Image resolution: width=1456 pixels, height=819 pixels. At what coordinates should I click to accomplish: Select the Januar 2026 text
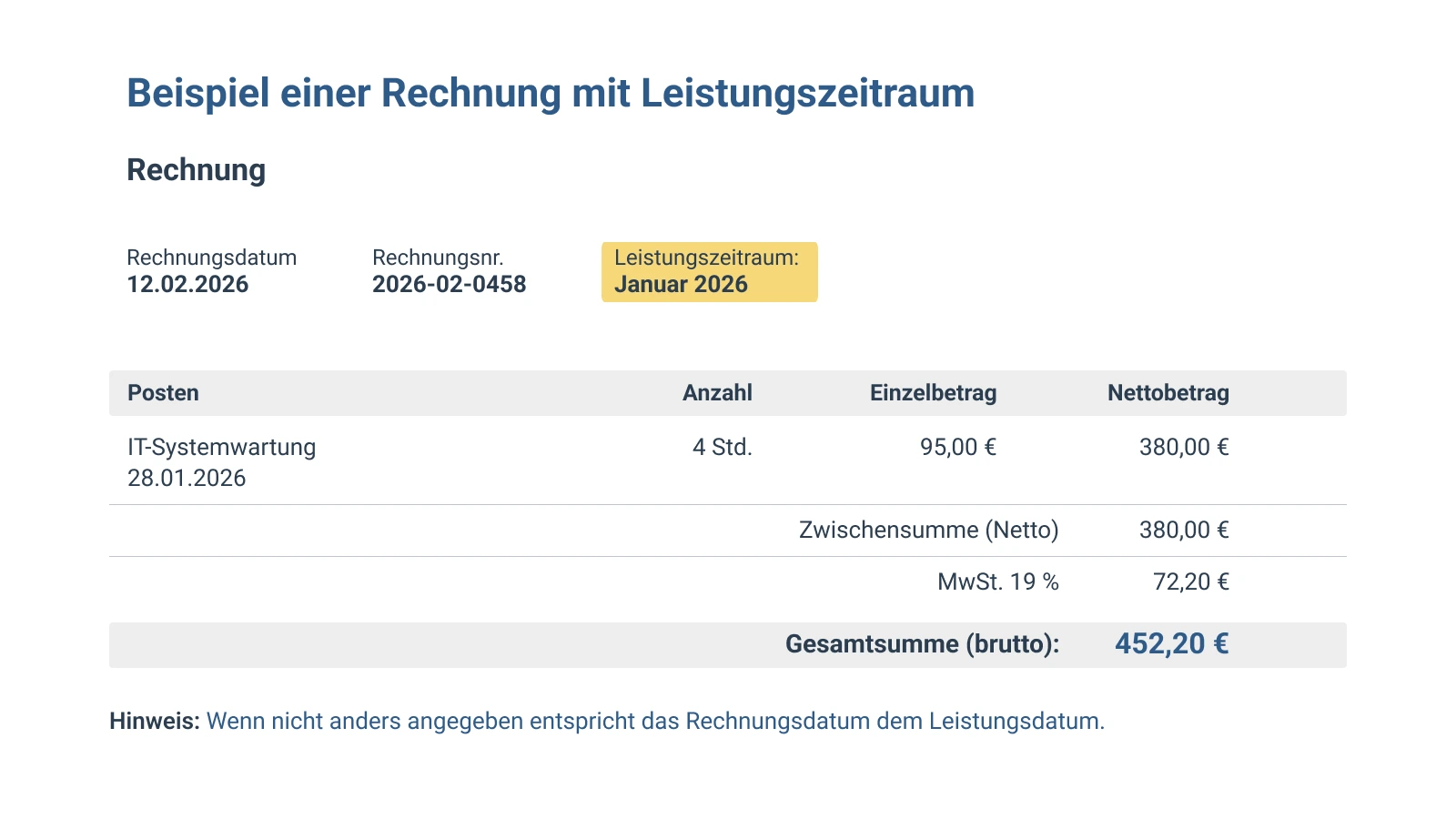coord(683,284)
